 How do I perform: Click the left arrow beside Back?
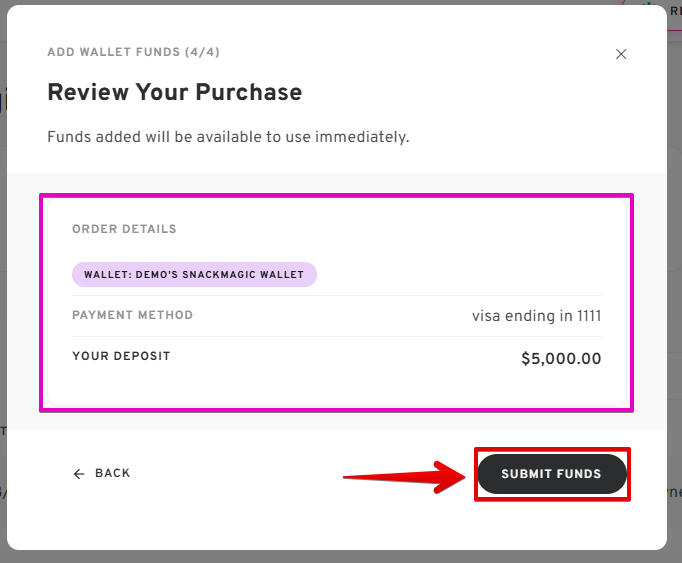click(x=79, y=474)
